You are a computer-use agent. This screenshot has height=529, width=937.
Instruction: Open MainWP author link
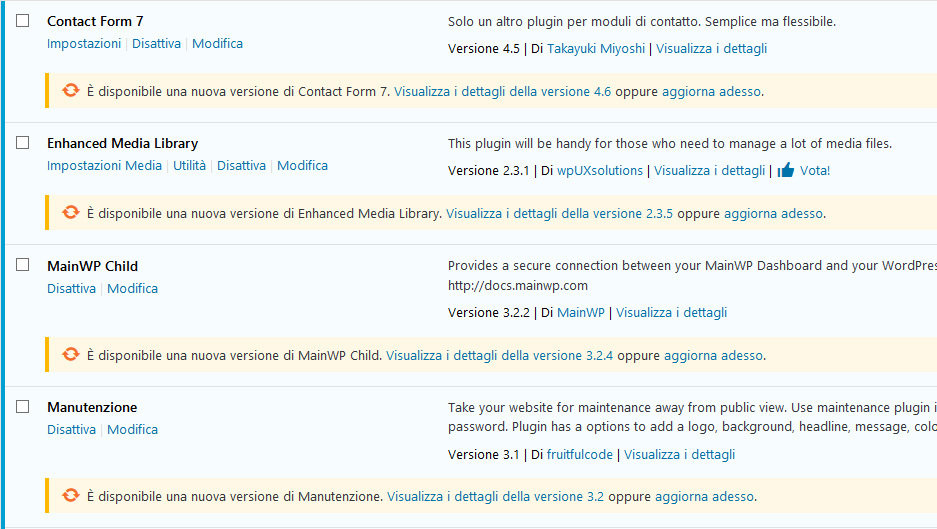[581, 313]
